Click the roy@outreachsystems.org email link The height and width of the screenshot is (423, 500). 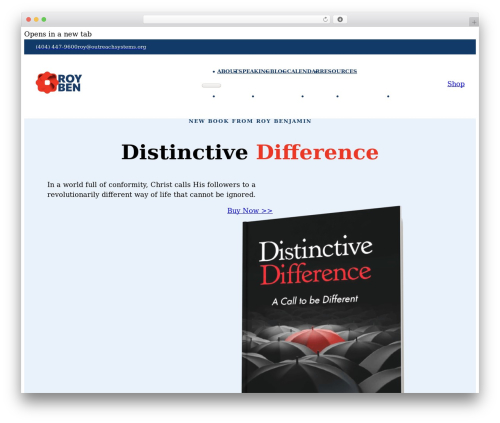pyautogui.click(x=112, y=47)
